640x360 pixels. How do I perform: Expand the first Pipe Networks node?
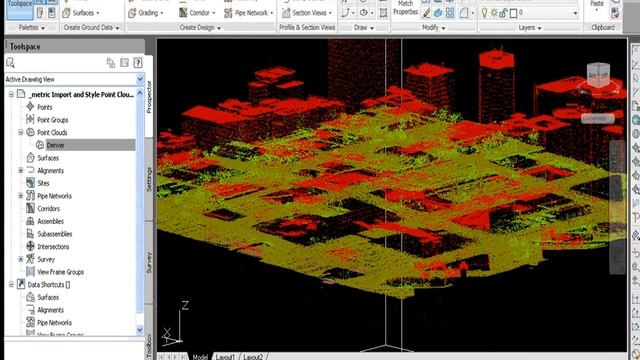click(21, 196)
